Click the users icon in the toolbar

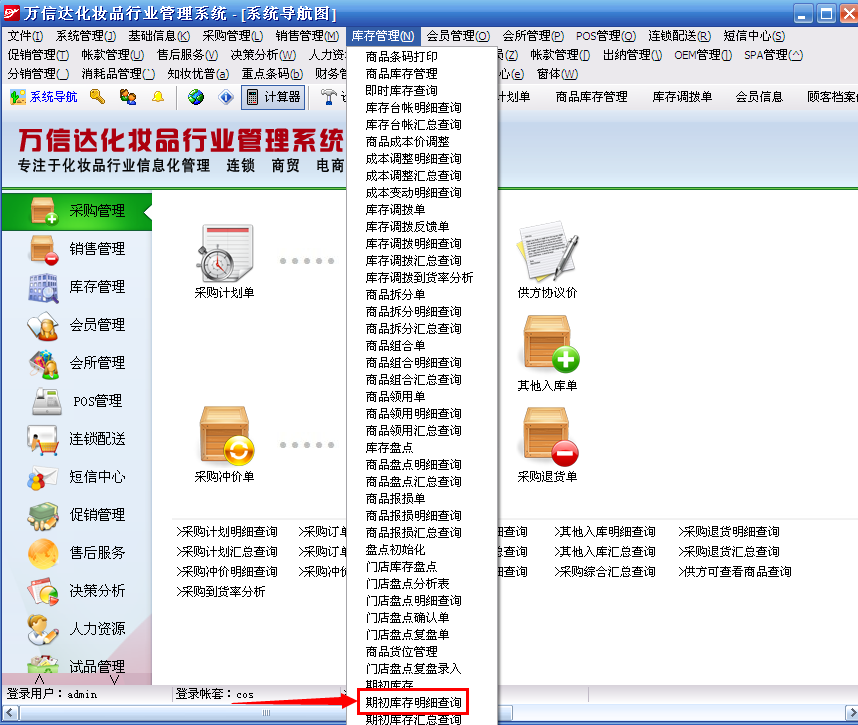point(128,97)
